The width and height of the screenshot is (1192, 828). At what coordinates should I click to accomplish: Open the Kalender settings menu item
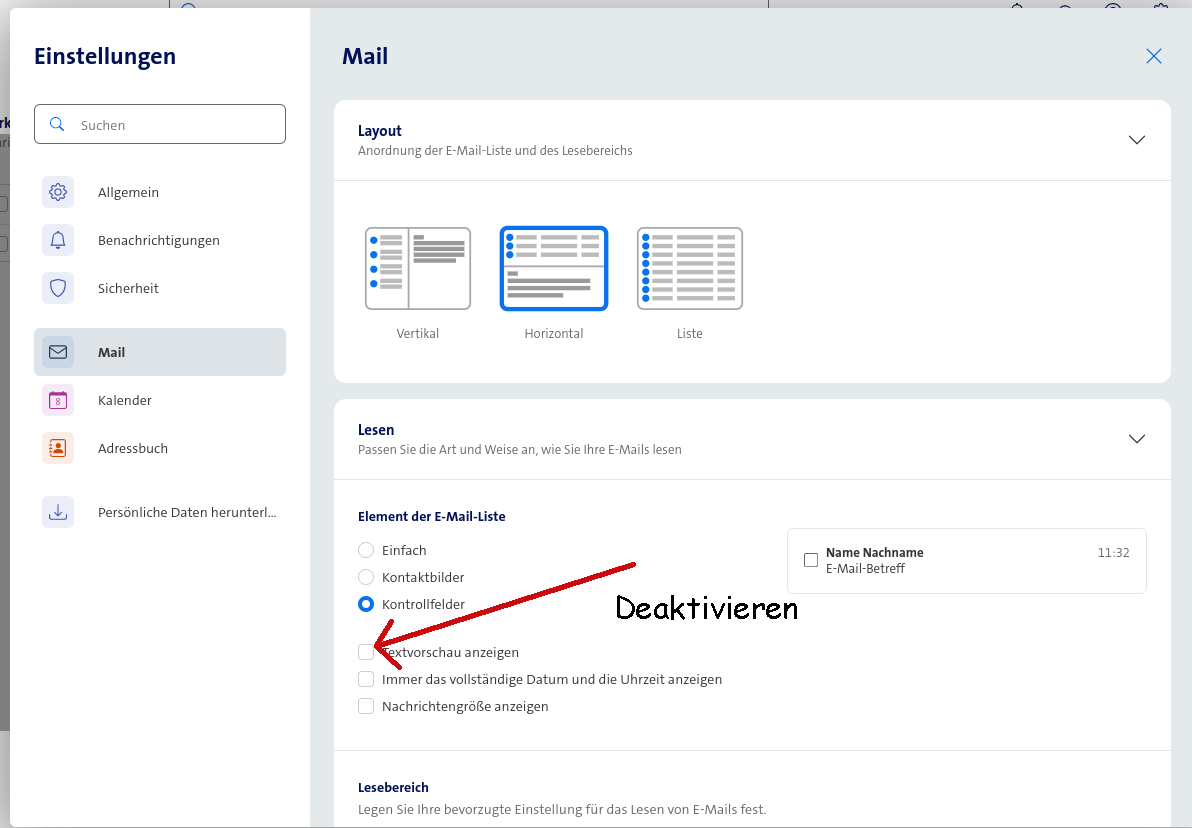pyautogui.click(x=125, y=400)
